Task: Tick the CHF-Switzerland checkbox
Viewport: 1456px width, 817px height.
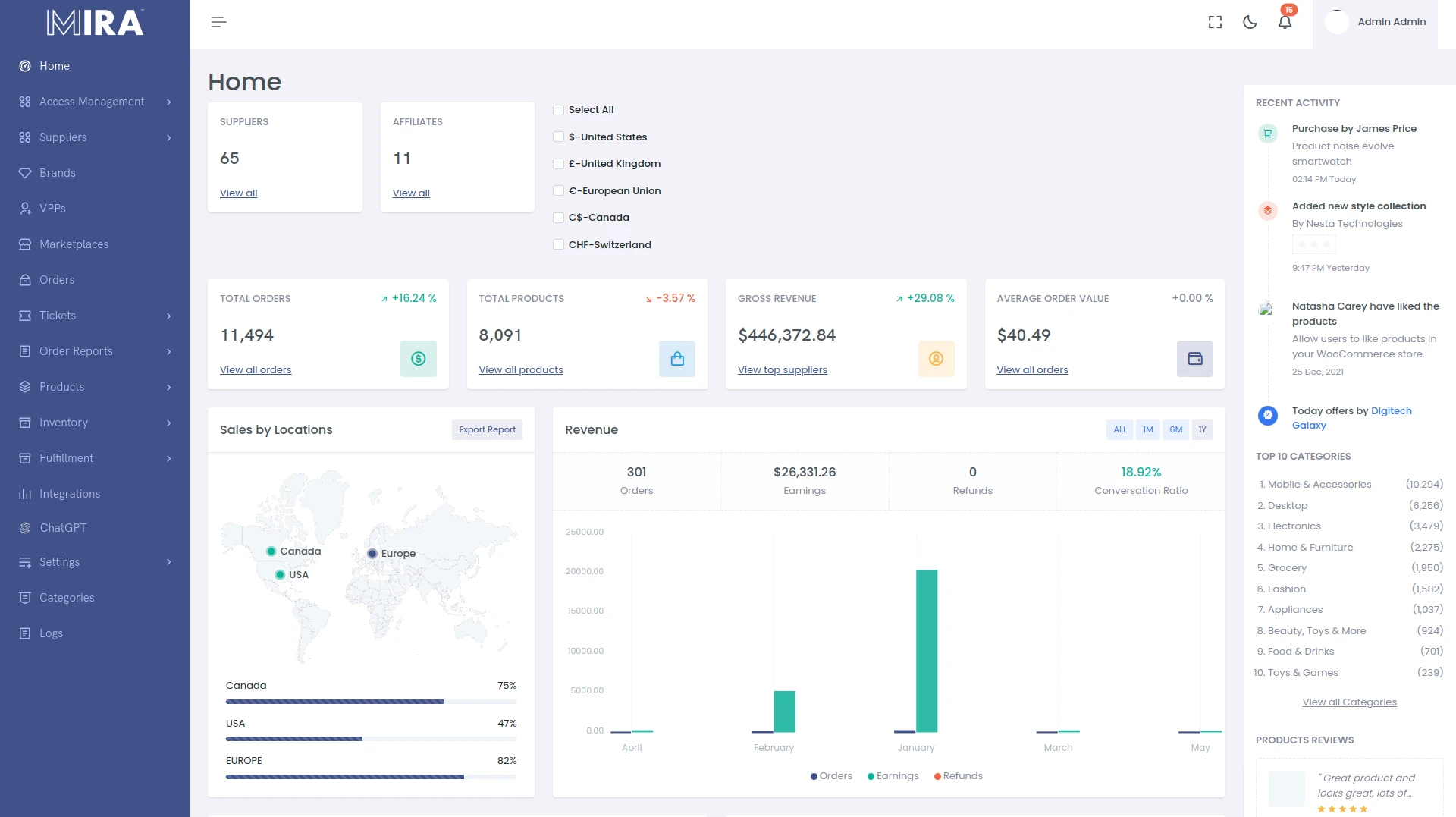Action: tap(559, 245)
